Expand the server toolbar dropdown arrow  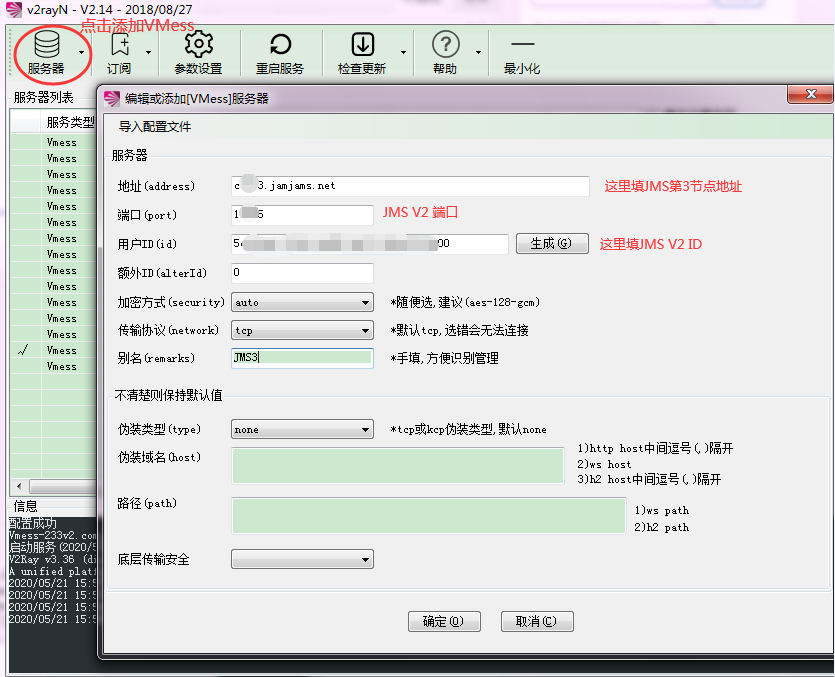pyautogui.click(x=81, y=52)
